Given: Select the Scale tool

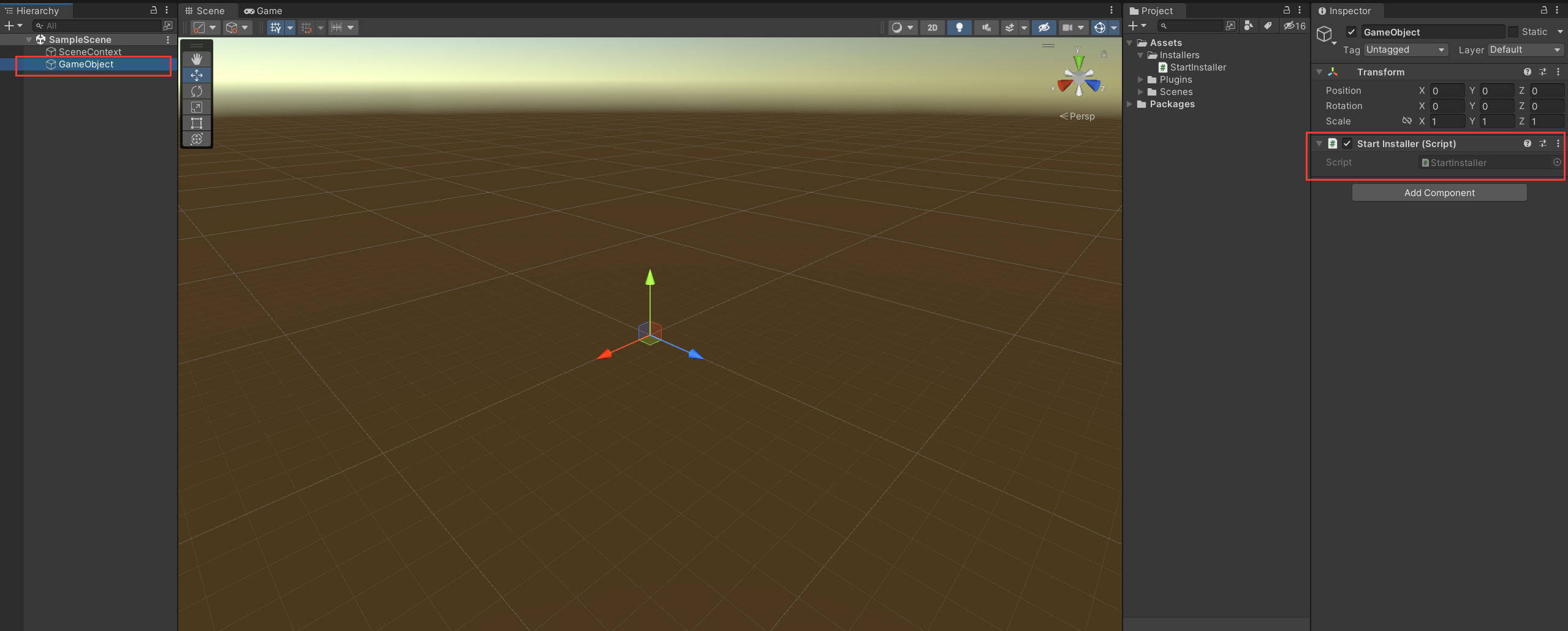Looking at the screenshot, I should click(x=196, y=107).
